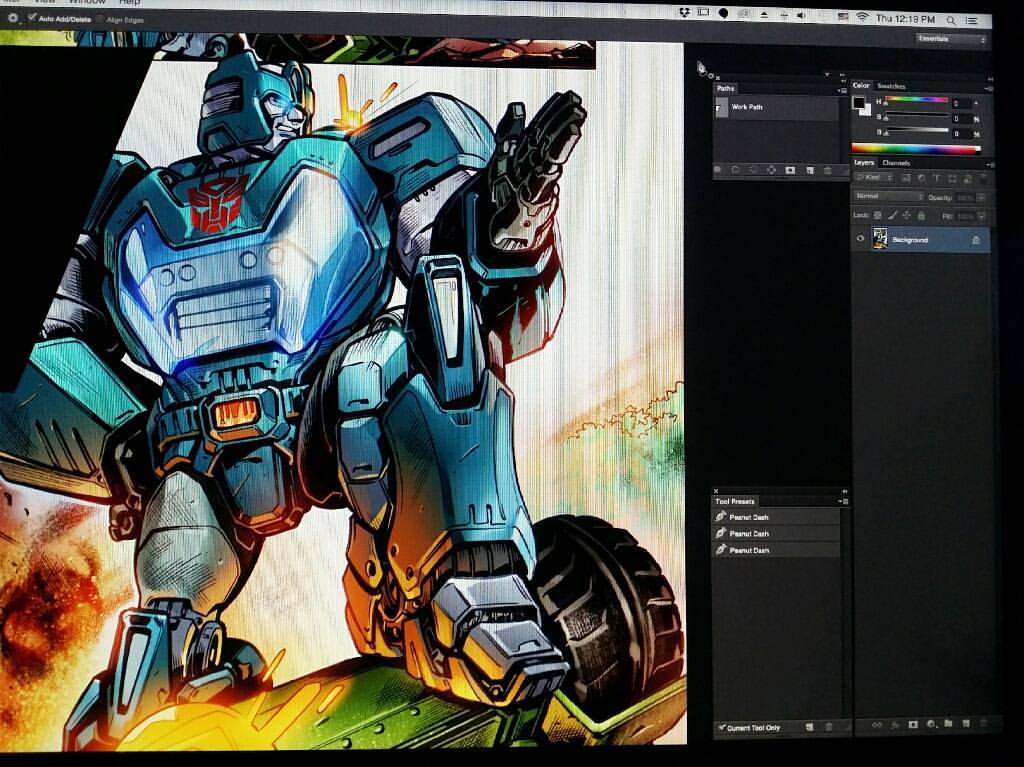Fill path with foreground color in Paths panel
This screenshot has width=1024, height=767.
point(717,171)
